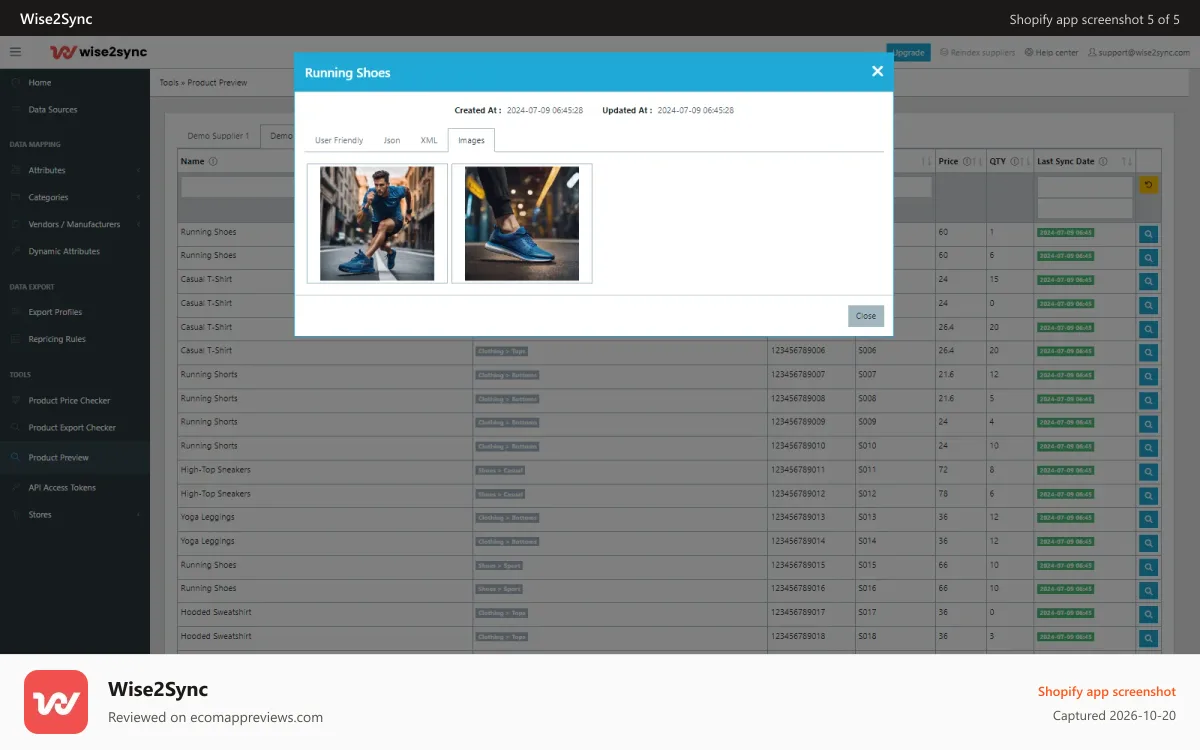This screenshot has width=1200, height=750.
Task: Open preview icon for SKU S012 row
Action: (1149, 495)
